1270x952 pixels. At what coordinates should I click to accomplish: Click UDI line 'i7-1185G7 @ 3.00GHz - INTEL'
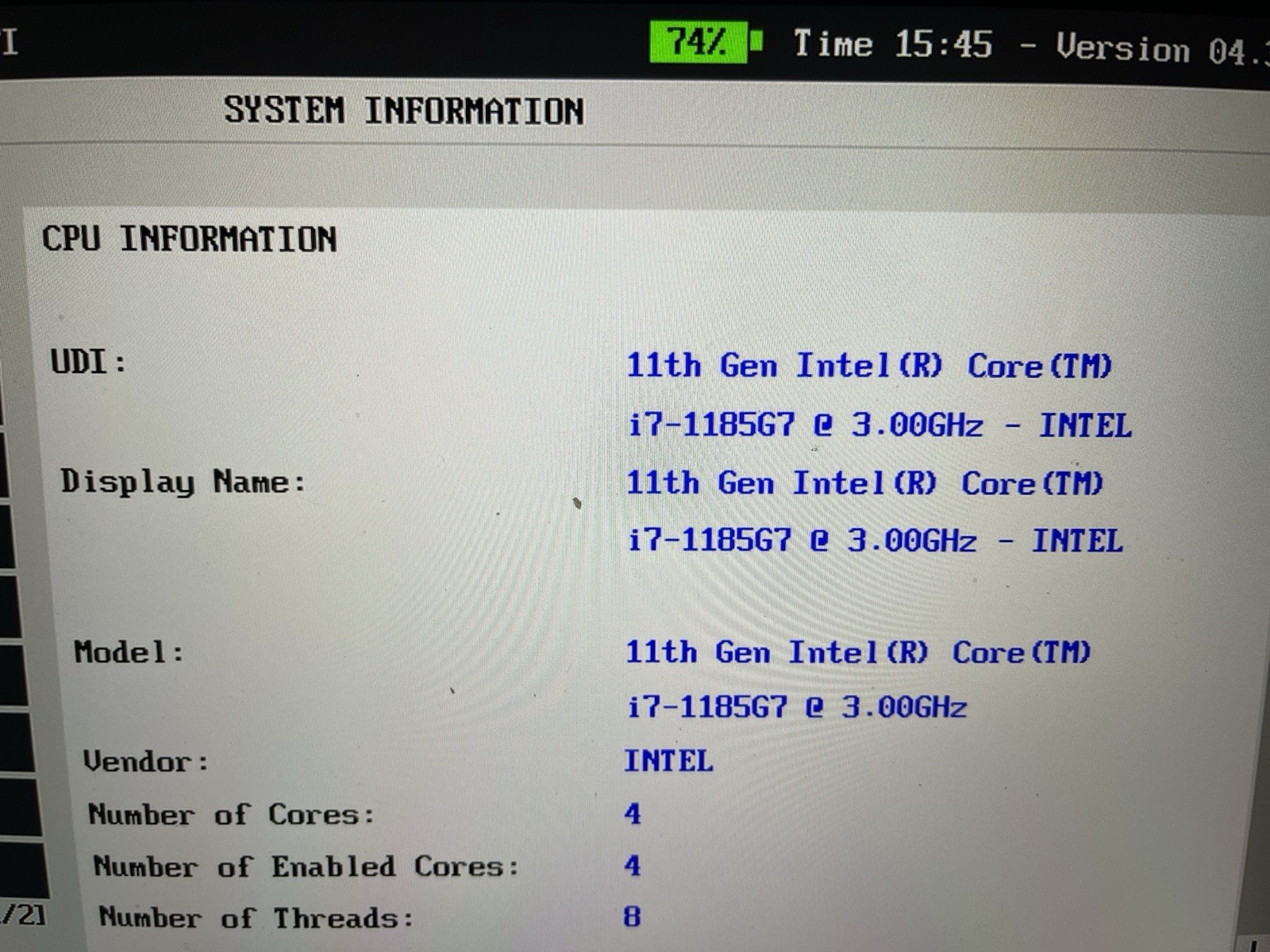879,424
